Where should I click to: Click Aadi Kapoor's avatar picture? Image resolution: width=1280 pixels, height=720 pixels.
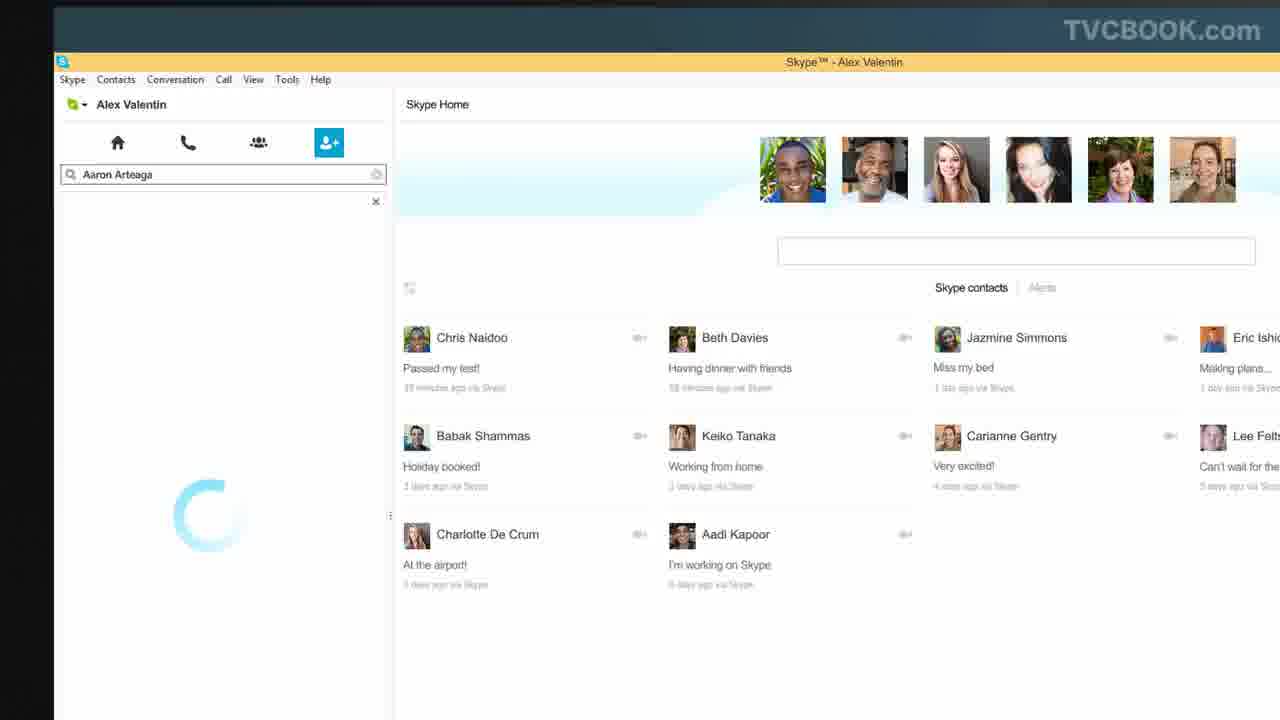coord(682,535)
